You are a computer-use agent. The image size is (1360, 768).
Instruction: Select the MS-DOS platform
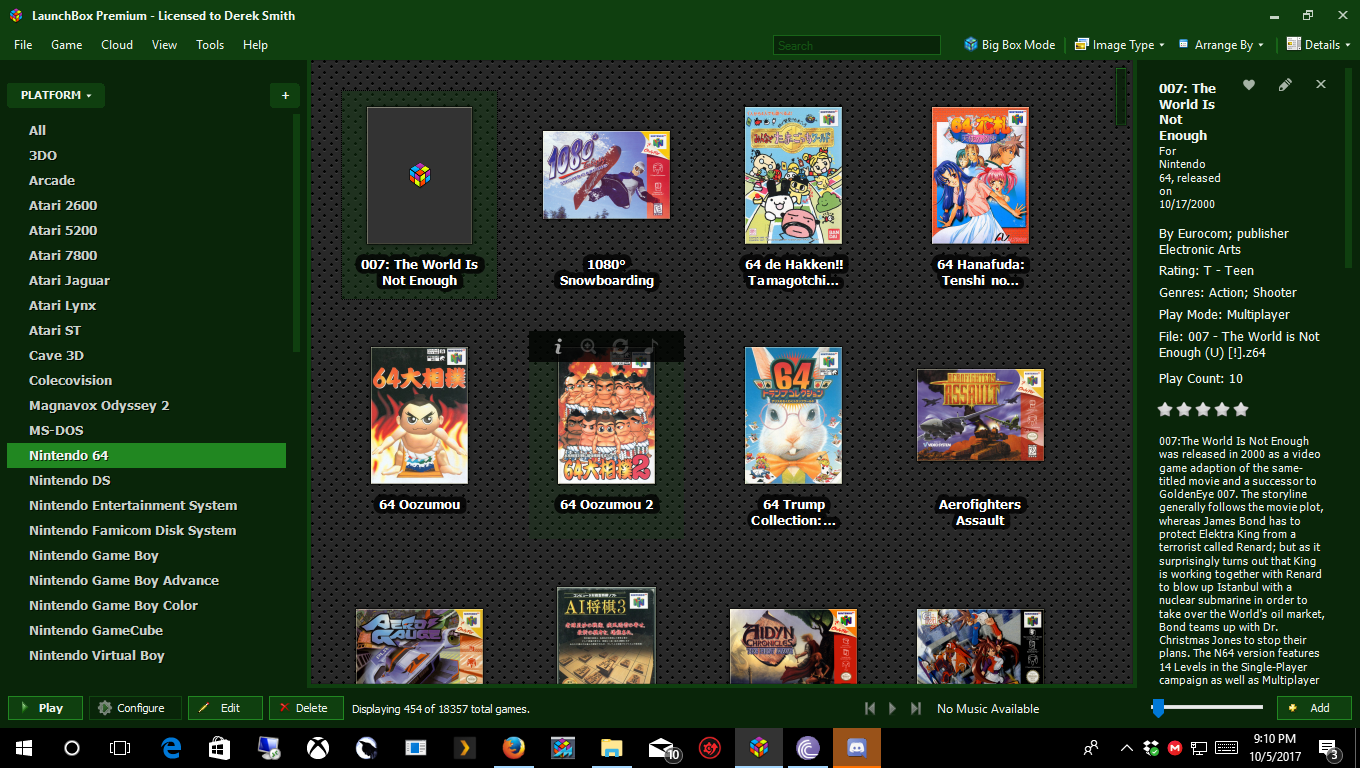[56, 430]
